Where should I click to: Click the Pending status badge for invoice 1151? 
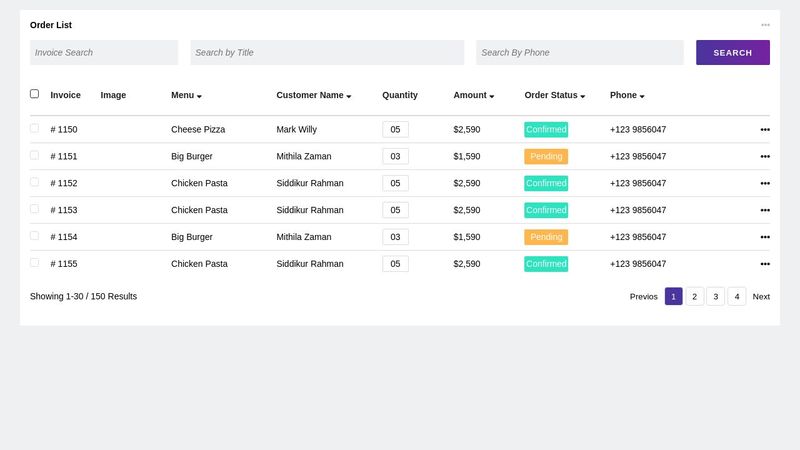[x=546, y=157]
